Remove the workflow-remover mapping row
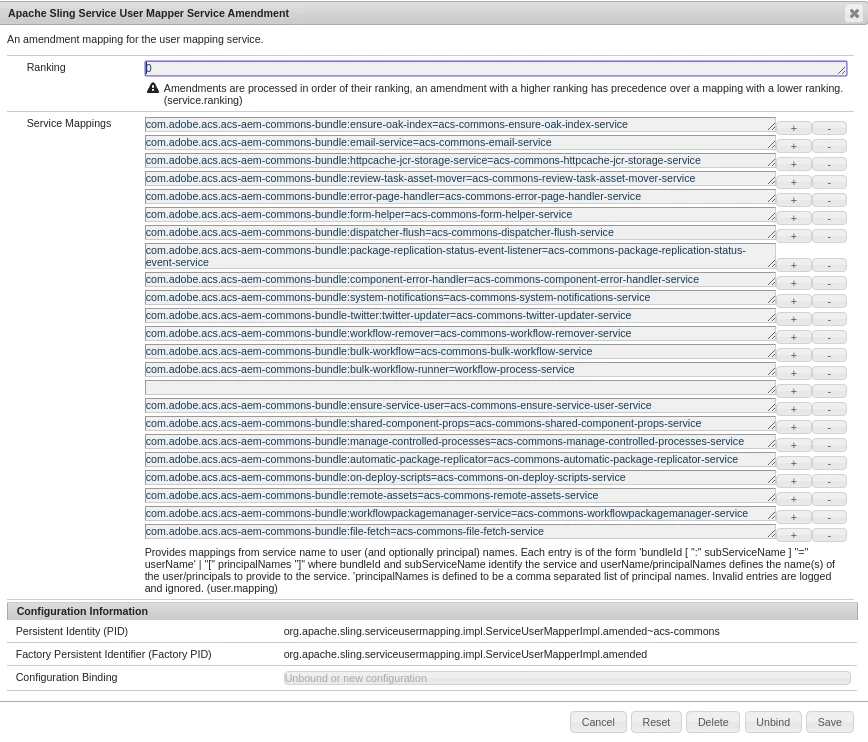 pos(829,337)
